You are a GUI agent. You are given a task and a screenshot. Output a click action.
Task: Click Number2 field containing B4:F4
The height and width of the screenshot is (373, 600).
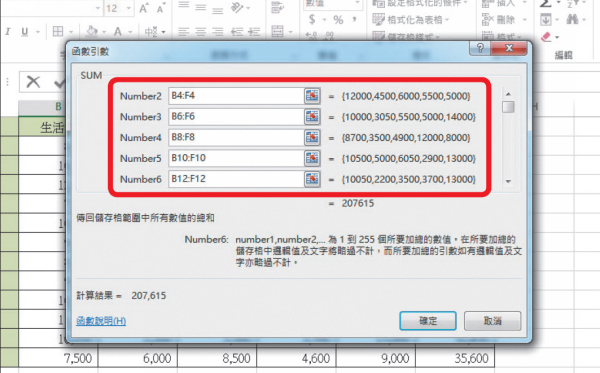(236, 96)
